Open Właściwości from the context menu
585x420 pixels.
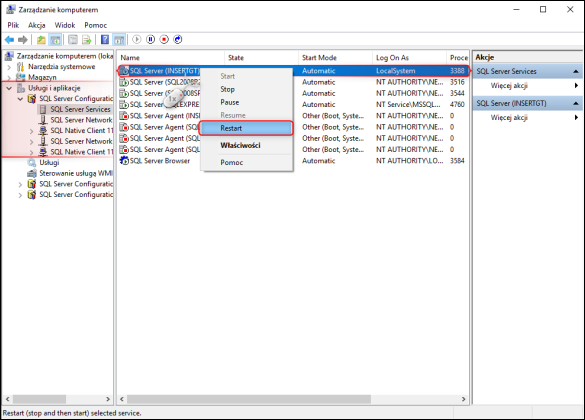[x=247, y=145]
